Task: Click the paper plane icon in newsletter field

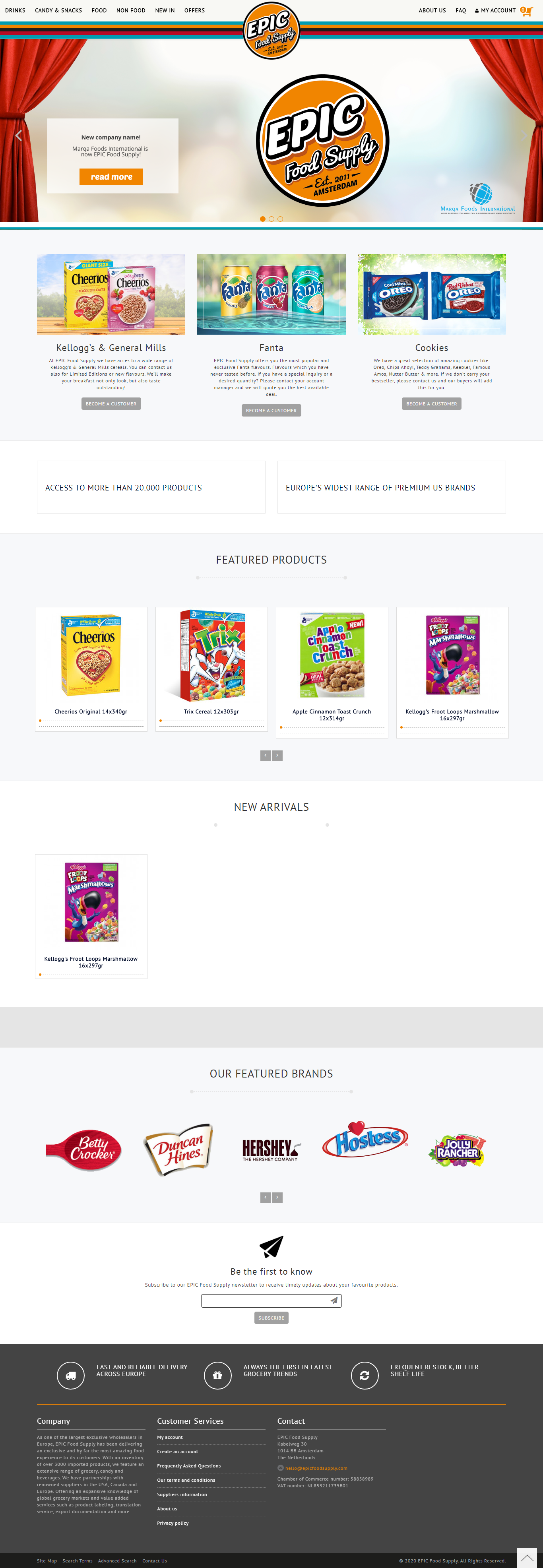Action: point(334,1300)
